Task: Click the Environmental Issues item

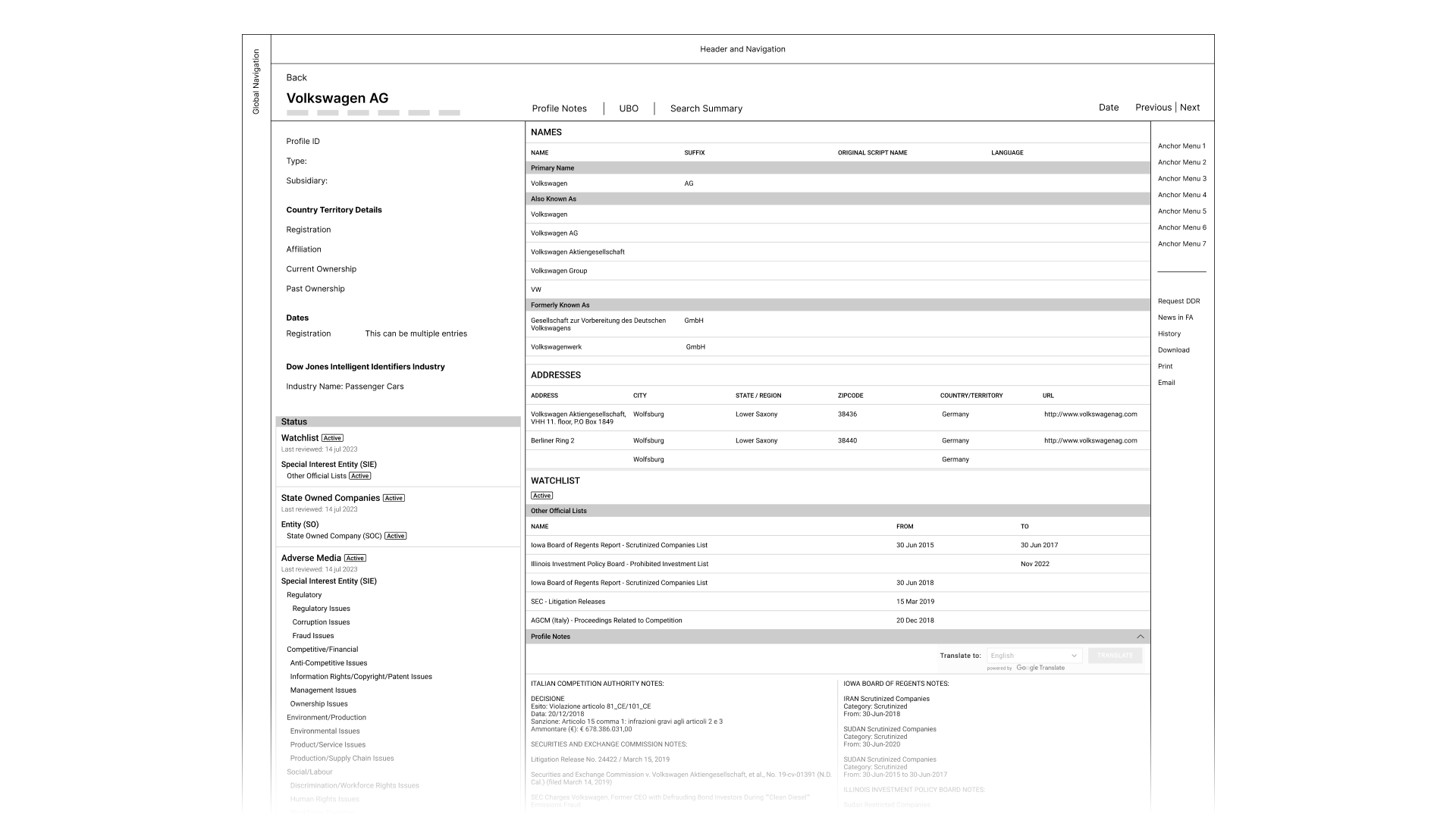Action: tap(325, 731)
